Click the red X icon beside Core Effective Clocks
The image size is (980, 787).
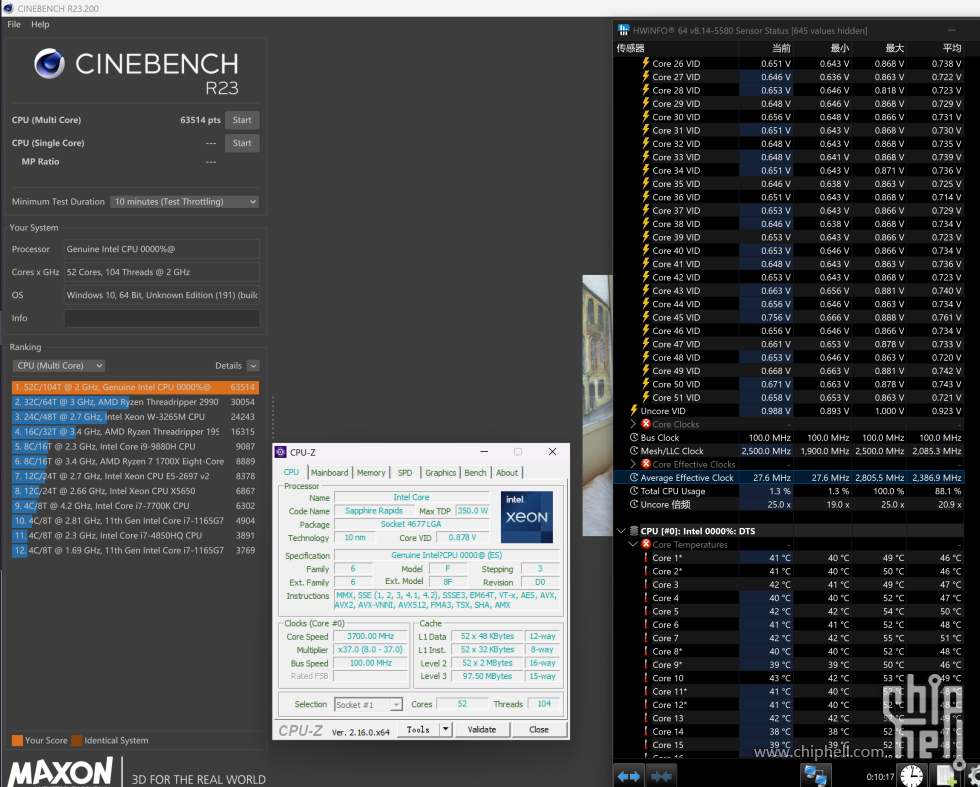pyautogui.click(x=646, y=464)
